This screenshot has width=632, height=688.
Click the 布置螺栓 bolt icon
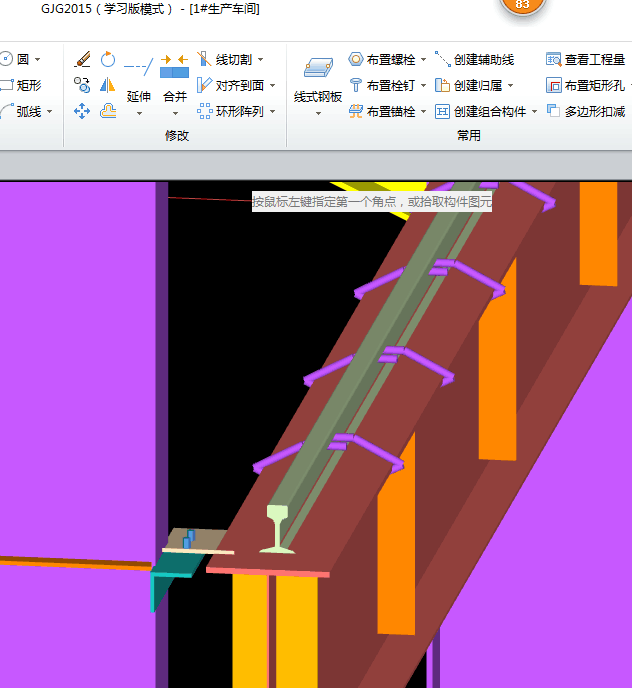[x=356, y=59]
